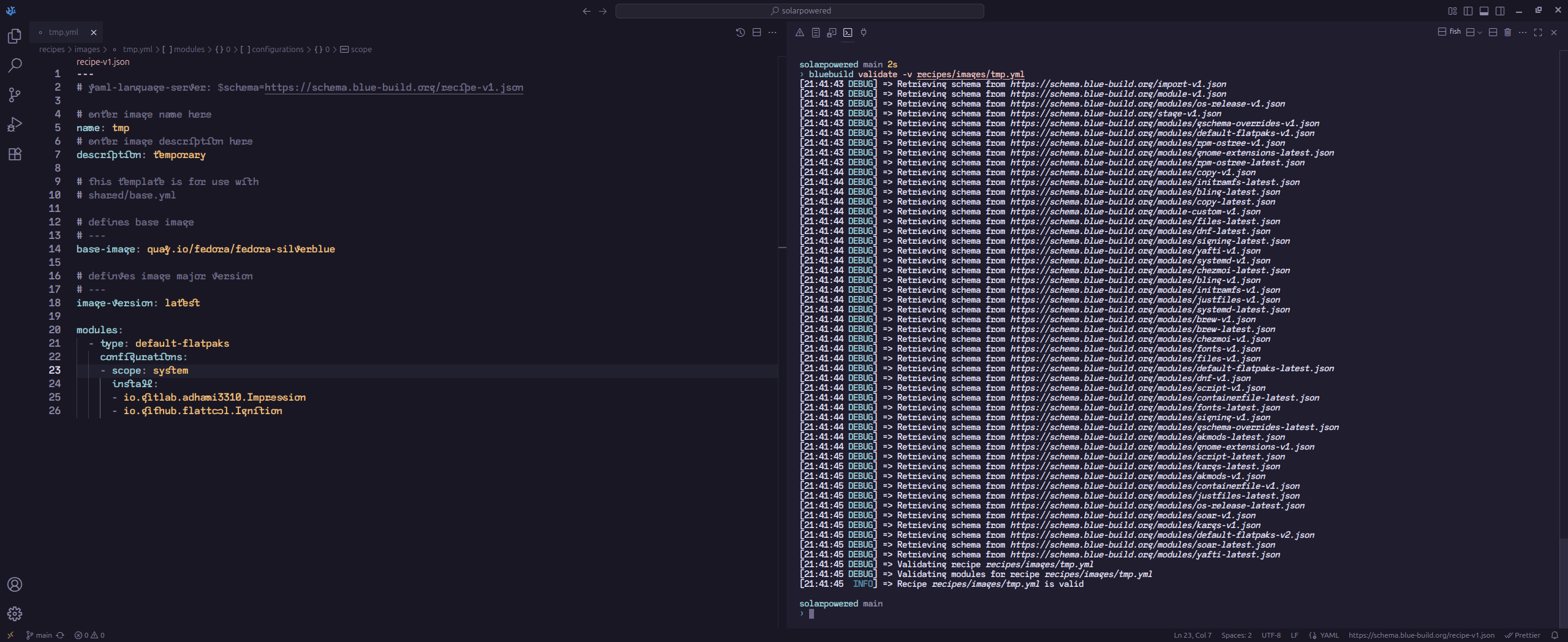Open the Run and Debug view
Image resolution: width=1568 pixels, height=642 pixels.
pyautogui.click(x=15, y=124)
